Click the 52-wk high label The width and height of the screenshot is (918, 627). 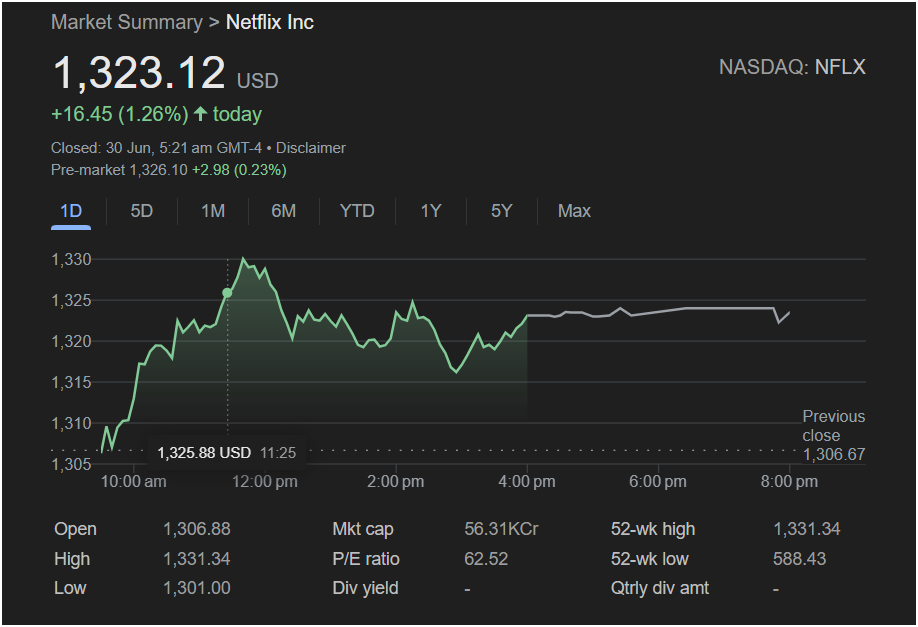(x=653, y=529)
